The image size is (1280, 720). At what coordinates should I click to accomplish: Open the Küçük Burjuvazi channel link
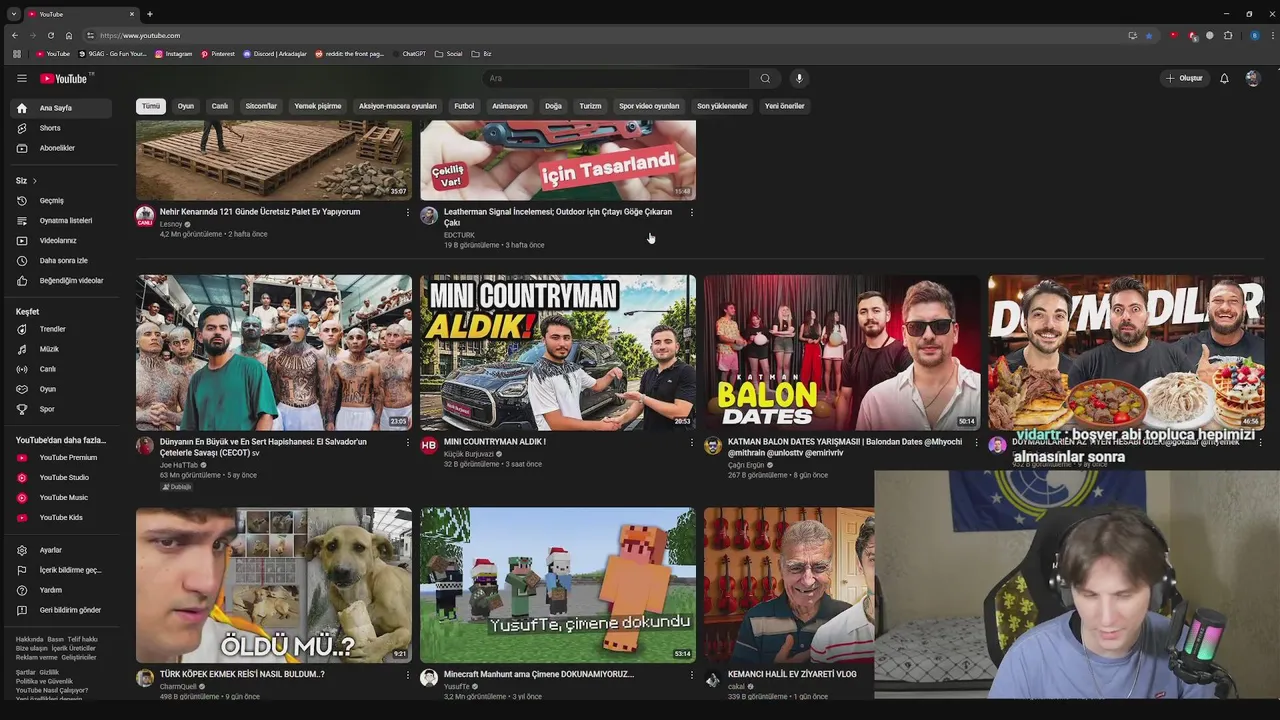tap(469, 453)
